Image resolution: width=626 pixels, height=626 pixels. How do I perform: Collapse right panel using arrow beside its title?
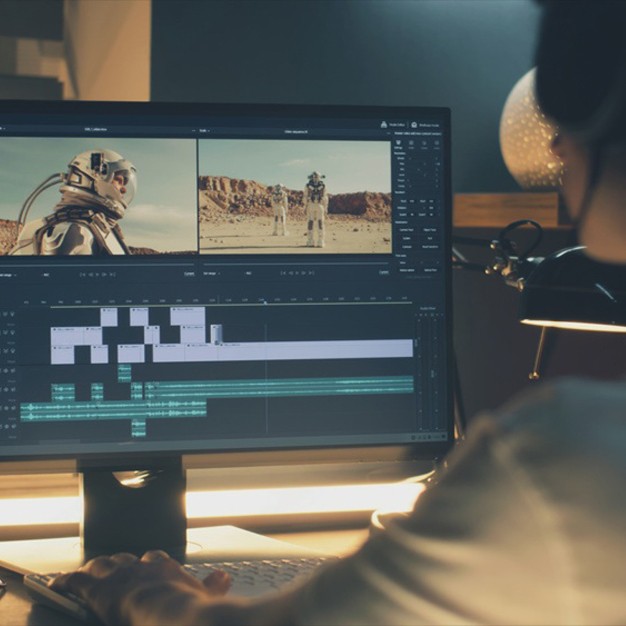point(390,134)
